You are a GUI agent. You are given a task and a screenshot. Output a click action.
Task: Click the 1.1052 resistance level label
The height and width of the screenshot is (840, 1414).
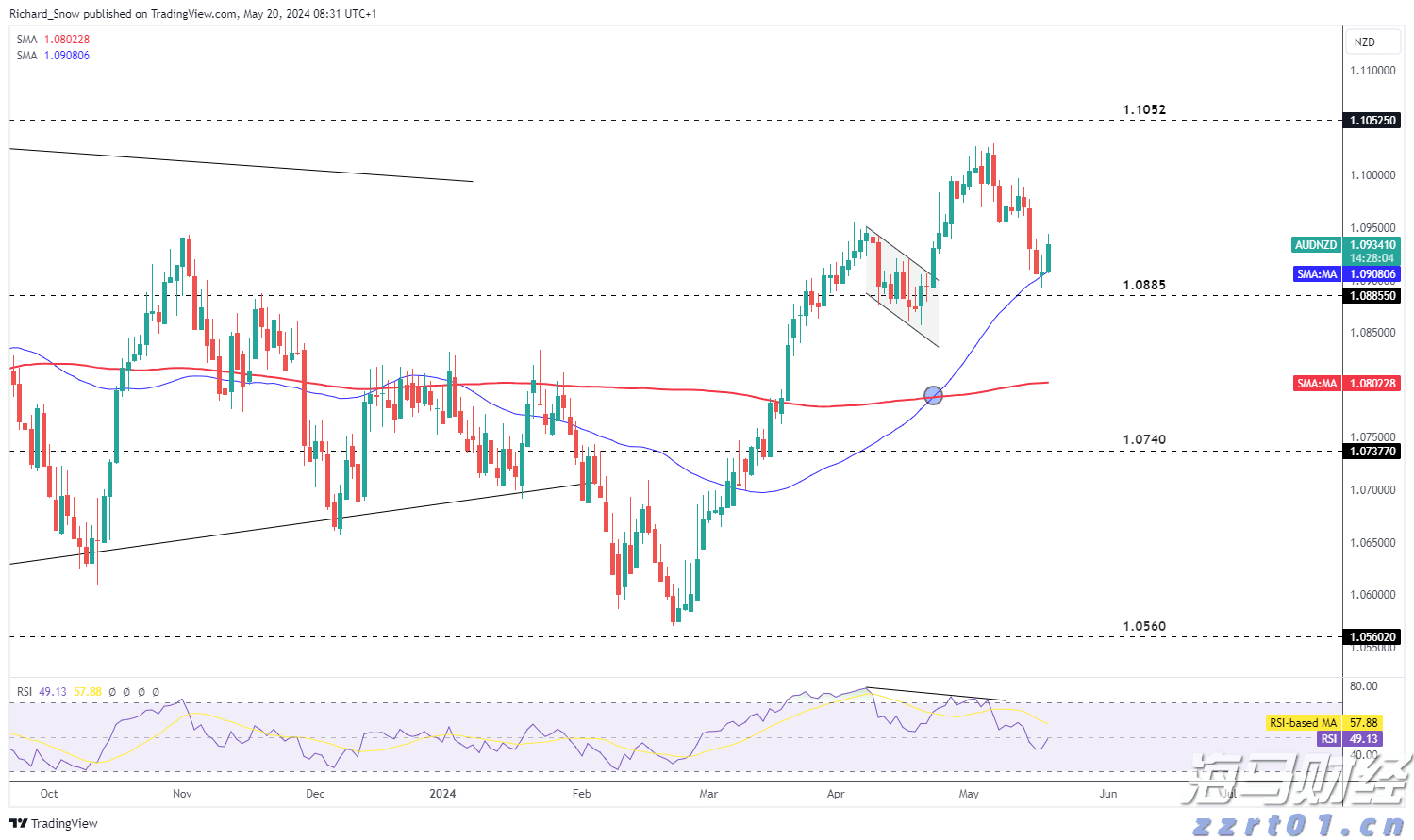point(1144,109)
